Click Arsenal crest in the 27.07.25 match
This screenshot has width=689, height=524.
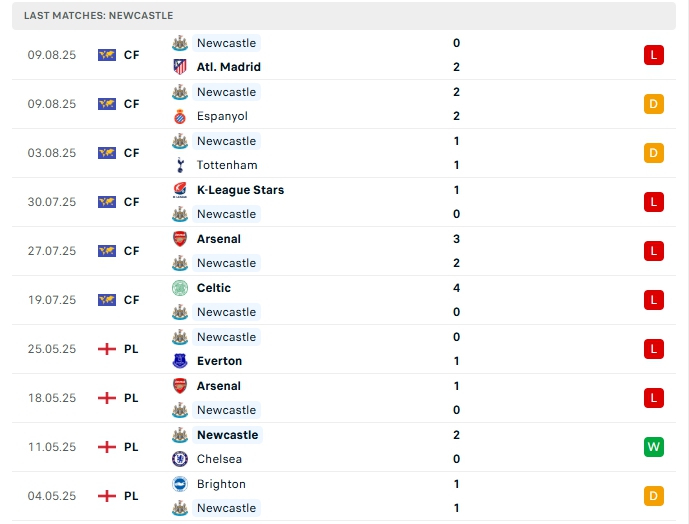(x=180, y=239)
